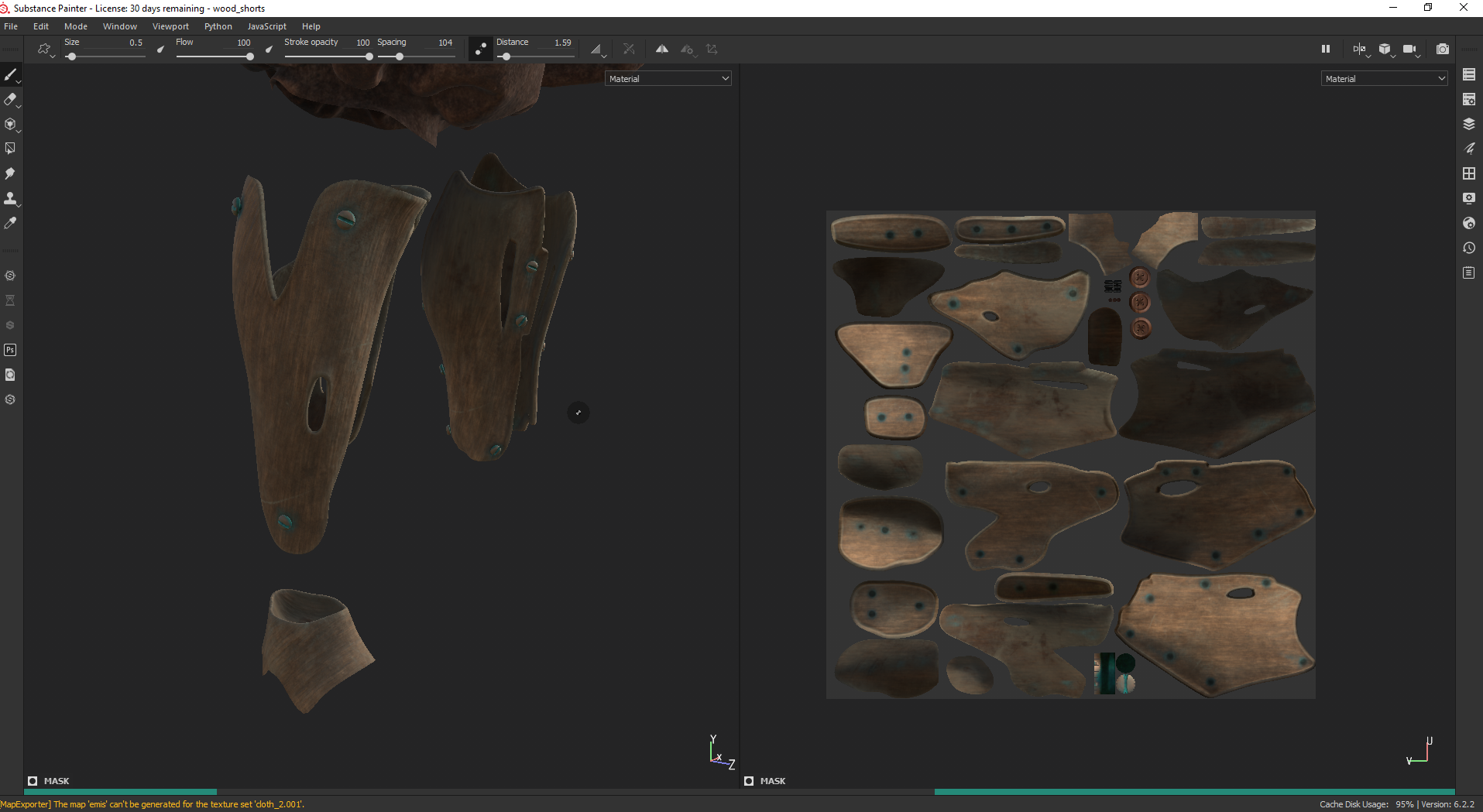Click the Size slider handle
This screenshot has height=812, width=1483.
coord(71,57)
